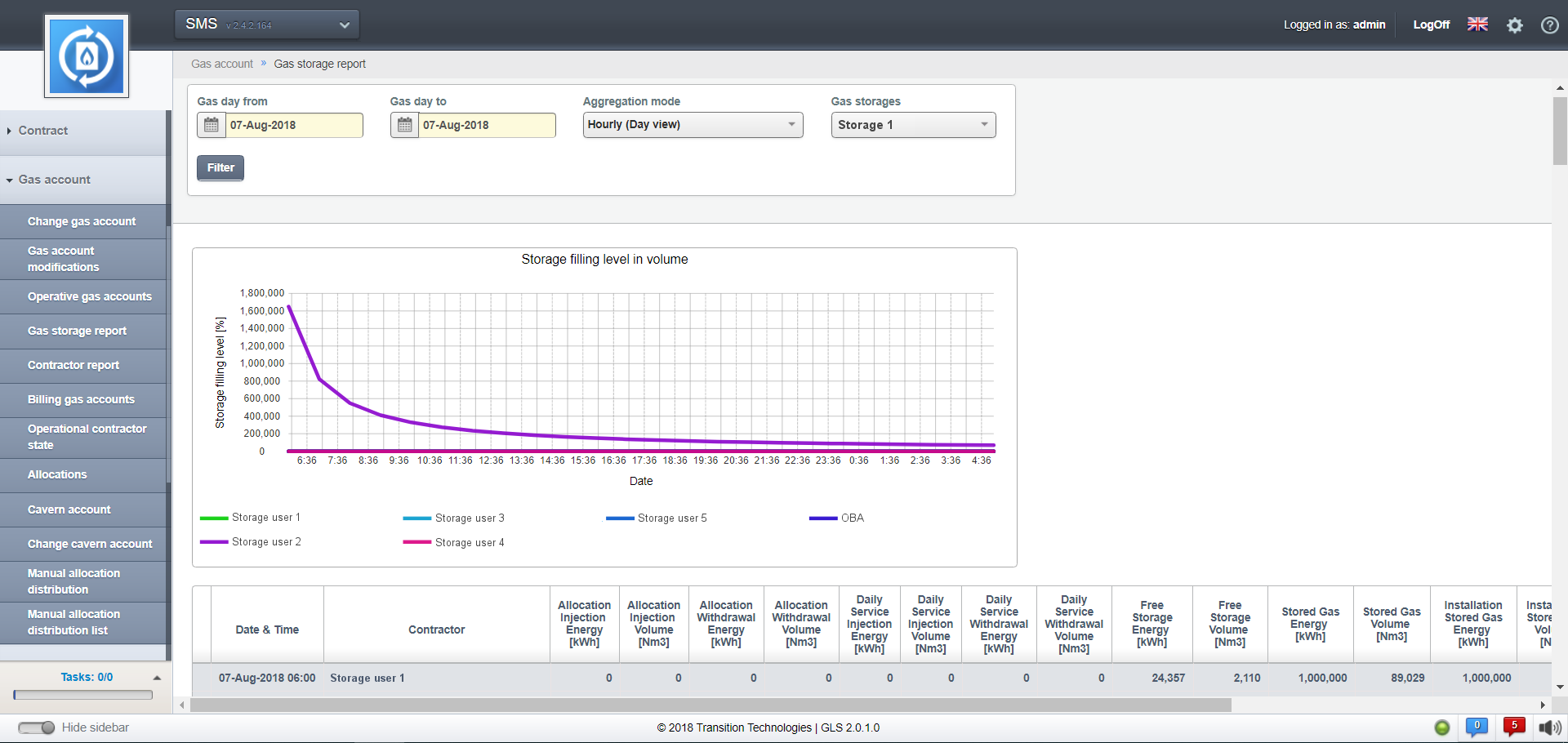Open Manual allocation distribution menu item
The width and height of the screenshot is (1568, 743).
(x=82, y=581)
